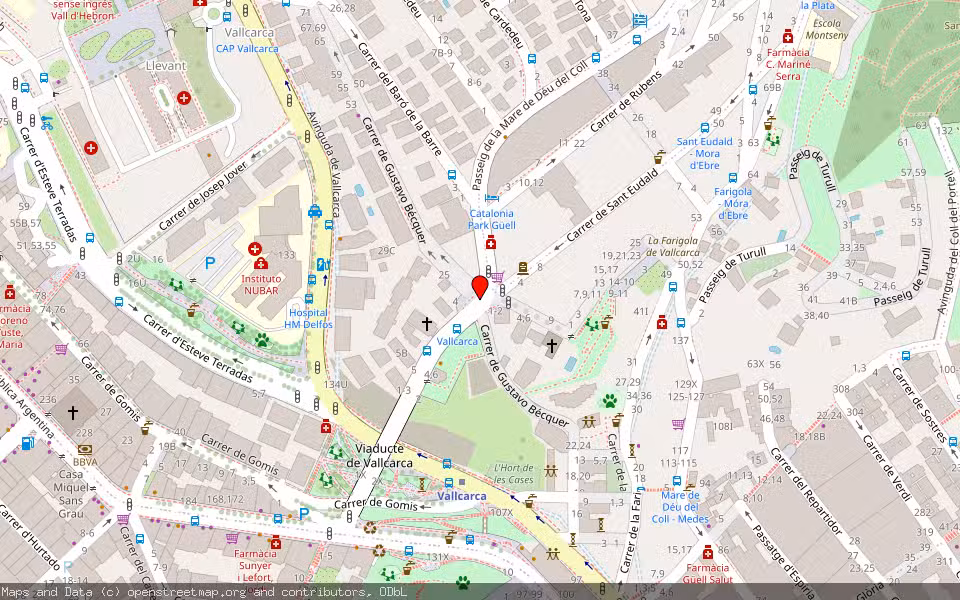
Task: Click the traffic signal icon below Catalonia Park Güell
Action: (488, 270)
